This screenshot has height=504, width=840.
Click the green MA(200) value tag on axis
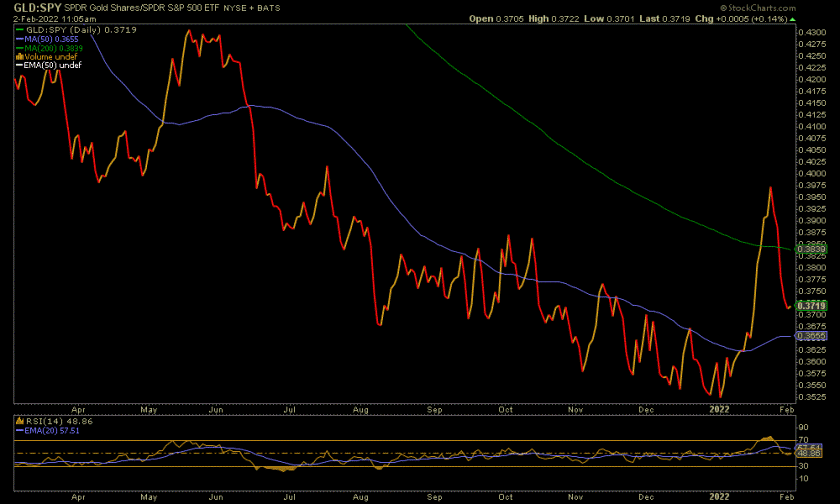pyautogui.click(x=809, y=247)
